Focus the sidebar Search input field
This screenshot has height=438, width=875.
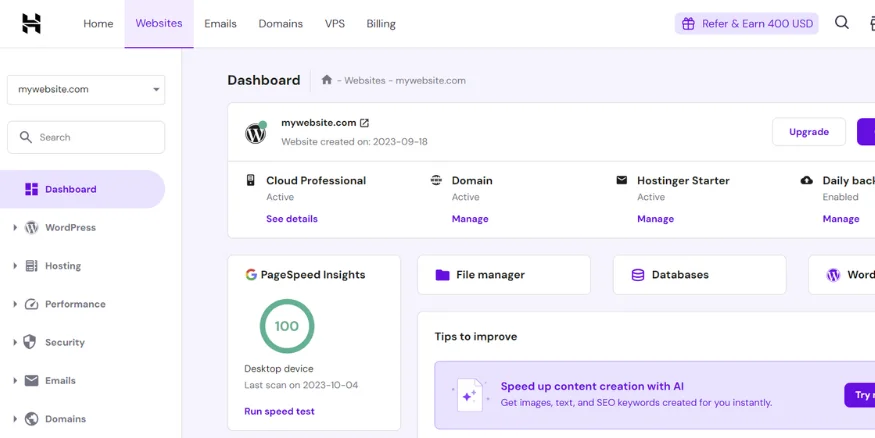pos(86,137)
